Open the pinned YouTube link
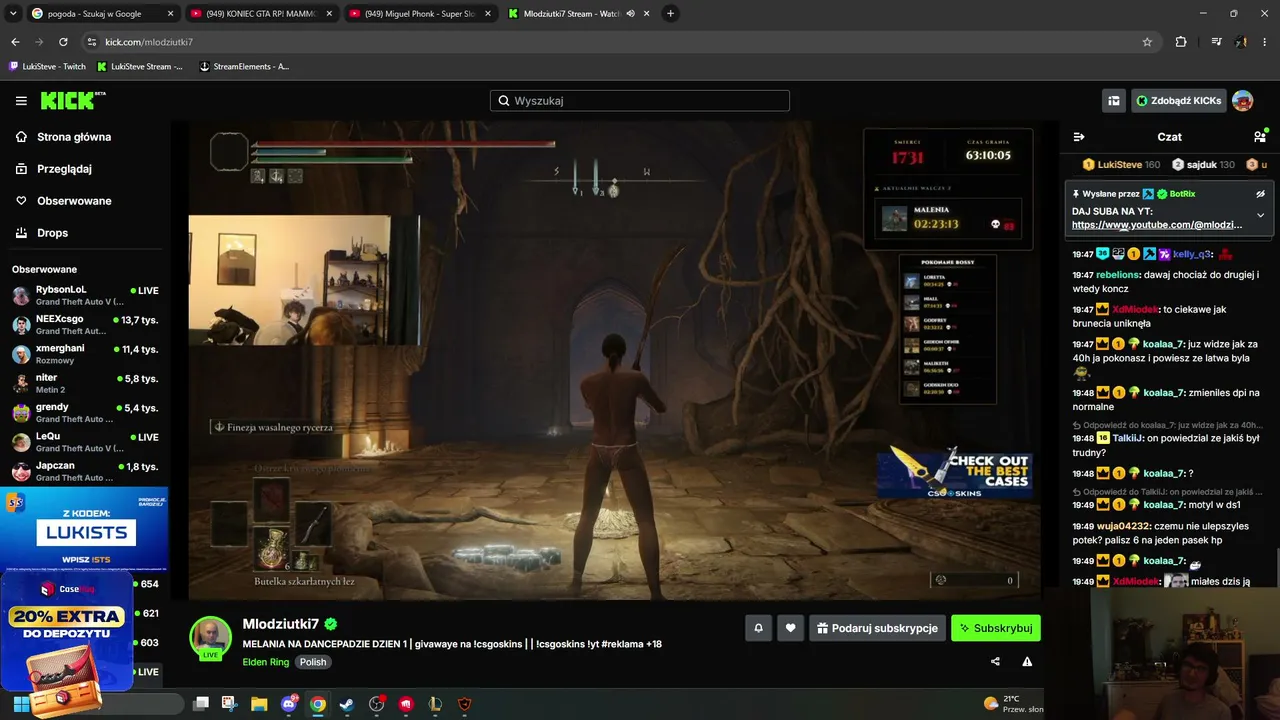 click(x=1157, y=225)
